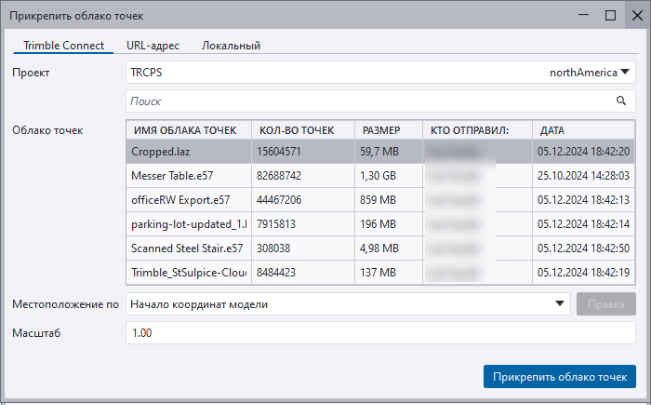Open the Локальный tab
Screen dimensions: 651x405
click(x=231, y=46)
